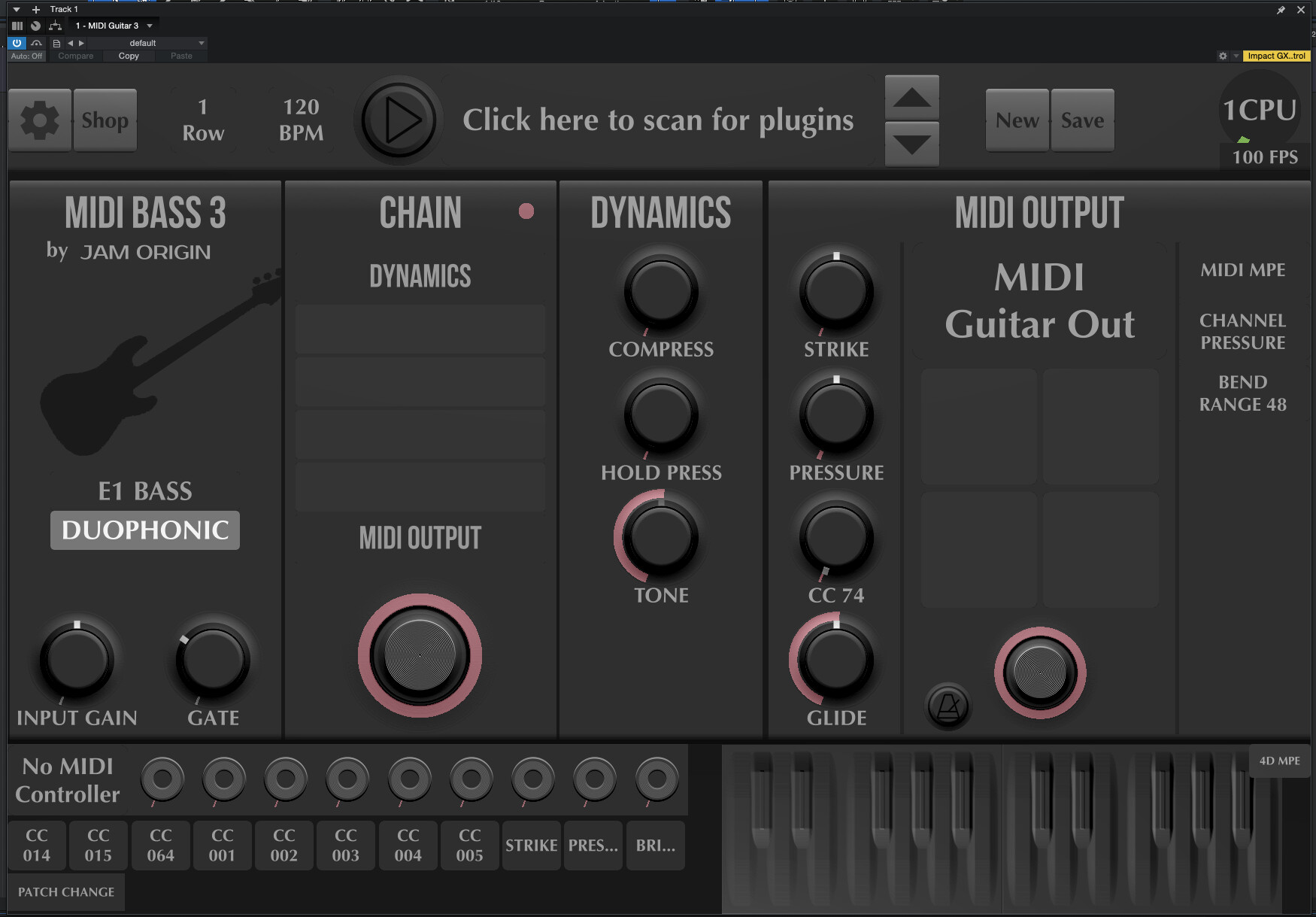The image size is (1316, 917).
Task: Click the Save patch button
Action: tap(1082, 120)
